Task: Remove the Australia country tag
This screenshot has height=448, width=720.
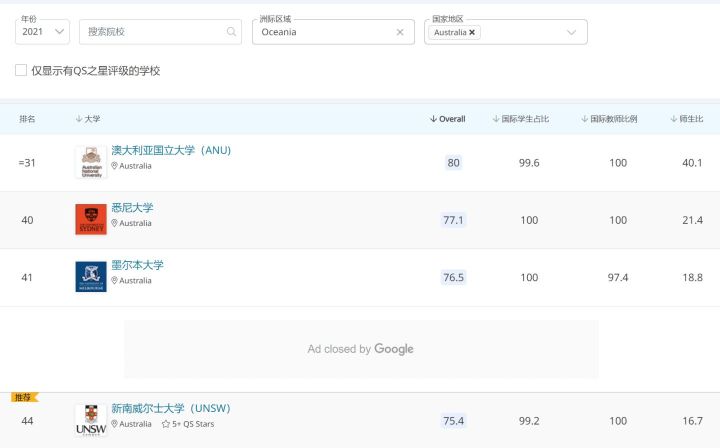Action: 472,32
